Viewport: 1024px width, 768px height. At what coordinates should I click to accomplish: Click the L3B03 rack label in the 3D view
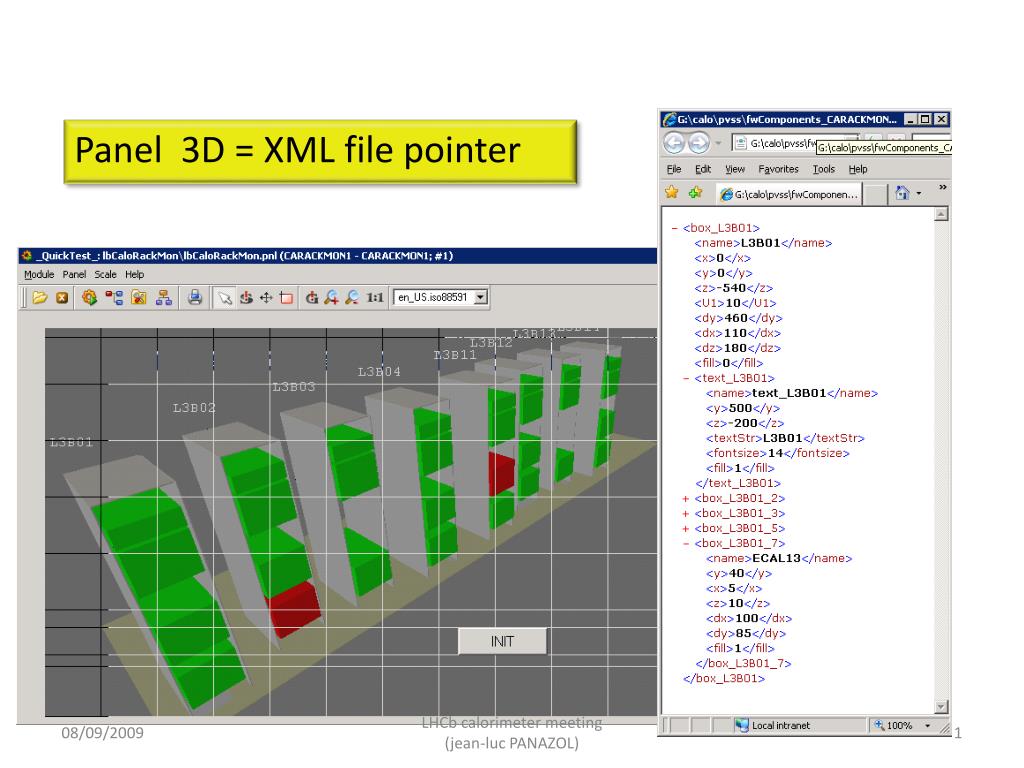point(293,387)
